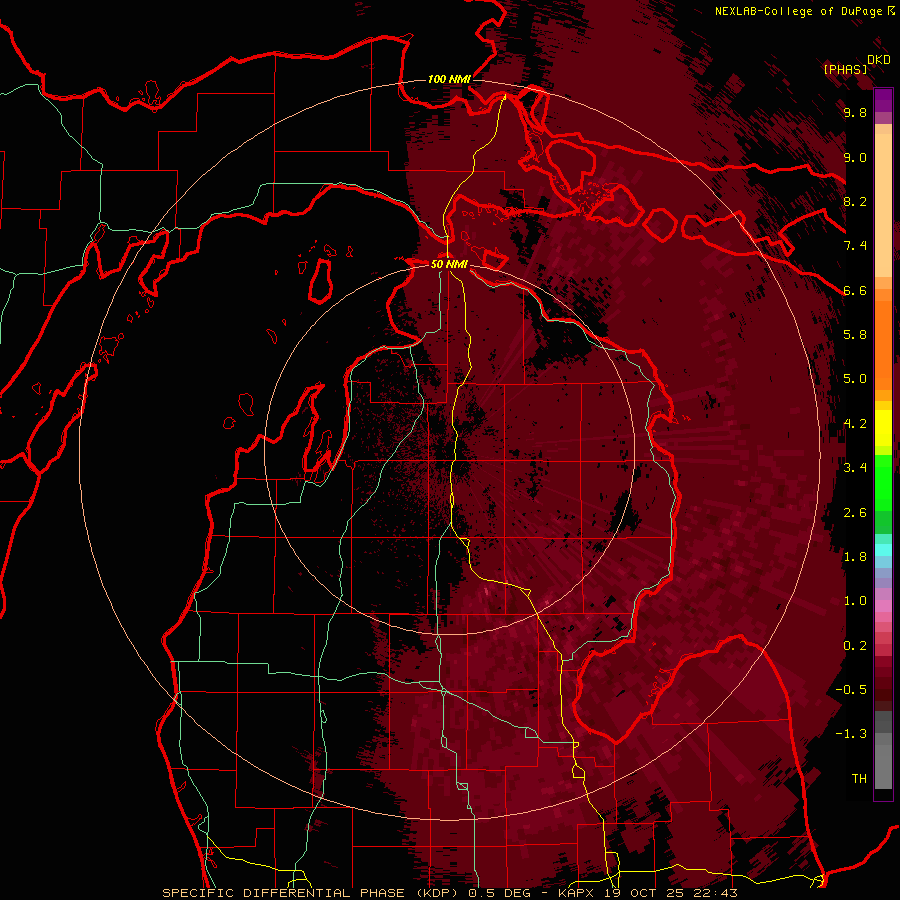
Task: Click the 9.0 value on the color scale
Action: 855,157
